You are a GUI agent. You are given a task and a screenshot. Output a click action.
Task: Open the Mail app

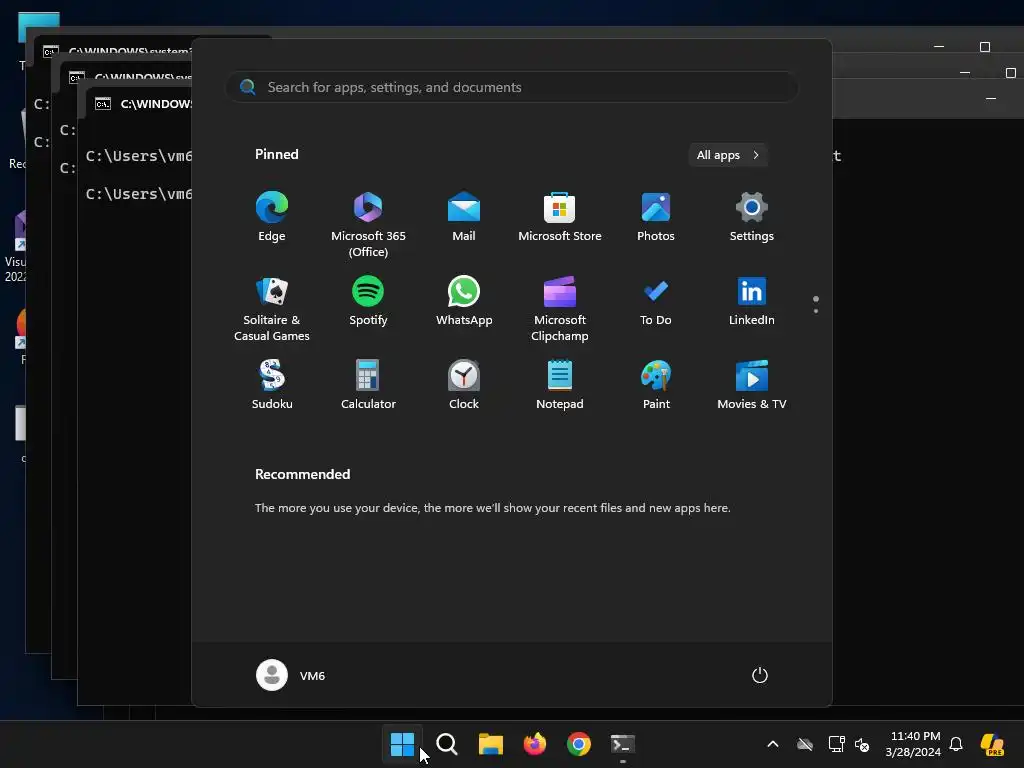pyautogui.click(x=464, y=217)
